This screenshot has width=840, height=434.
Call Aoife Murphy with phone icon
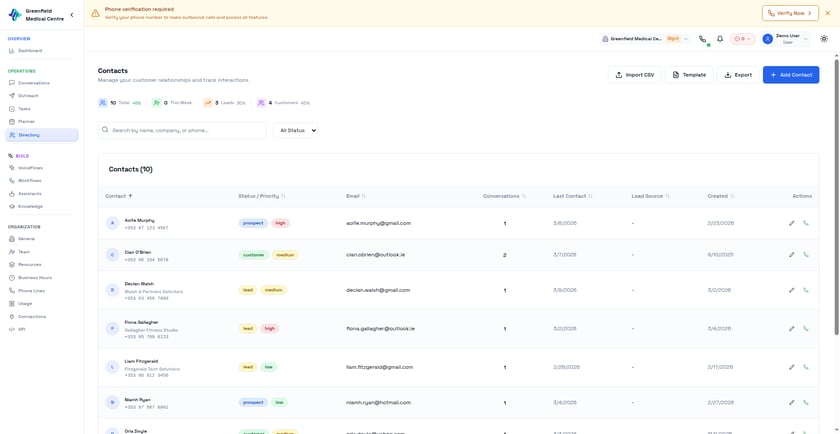806,223
